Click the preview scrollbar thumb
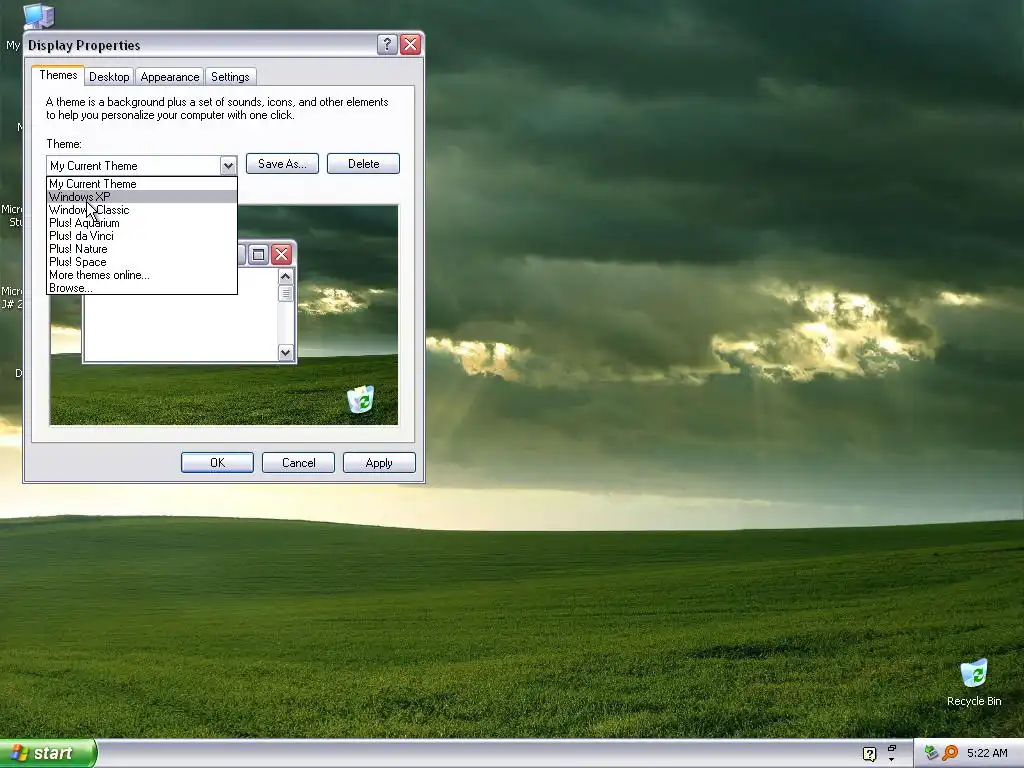 point(285,294)
